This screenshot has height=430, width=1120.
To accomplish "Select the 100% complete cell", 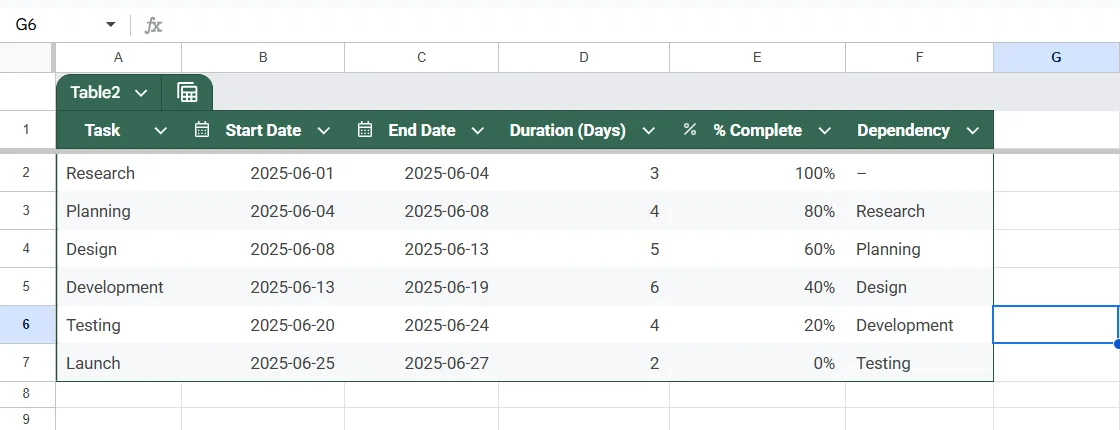I will point(757,173).
